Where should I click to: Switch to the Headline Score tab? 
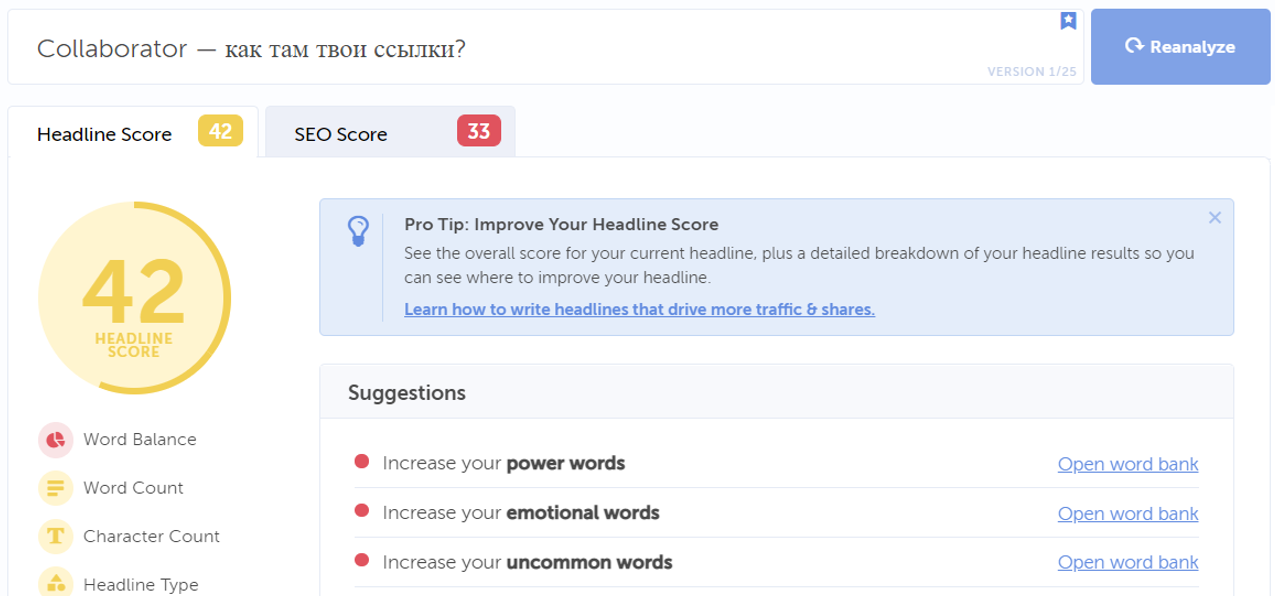point(104,134)
